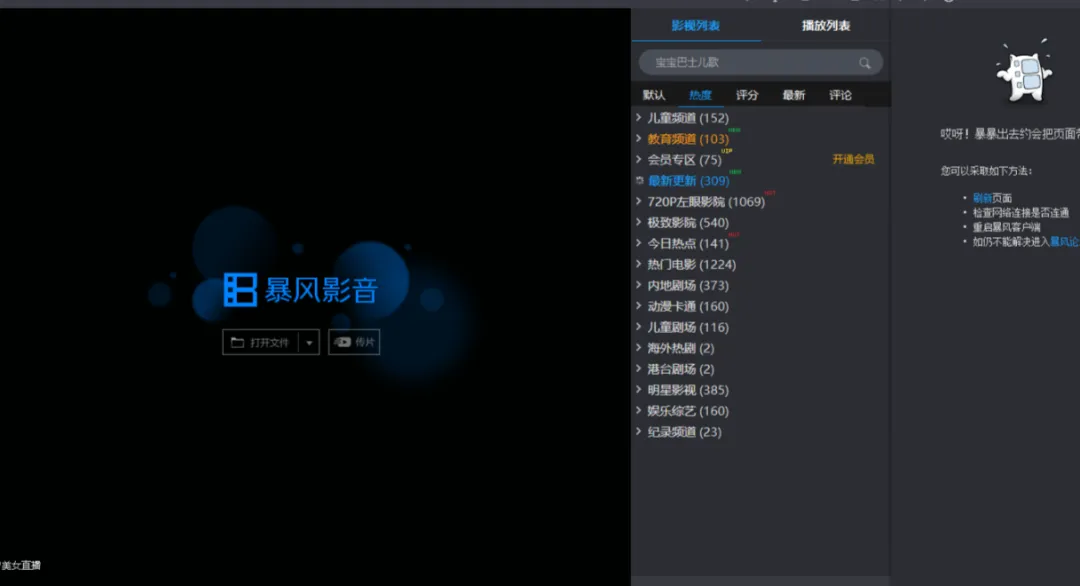Select the 内地剧场 (373) row text
The width and height of the screenshot is (1080, 586).
tap(687, 286)
